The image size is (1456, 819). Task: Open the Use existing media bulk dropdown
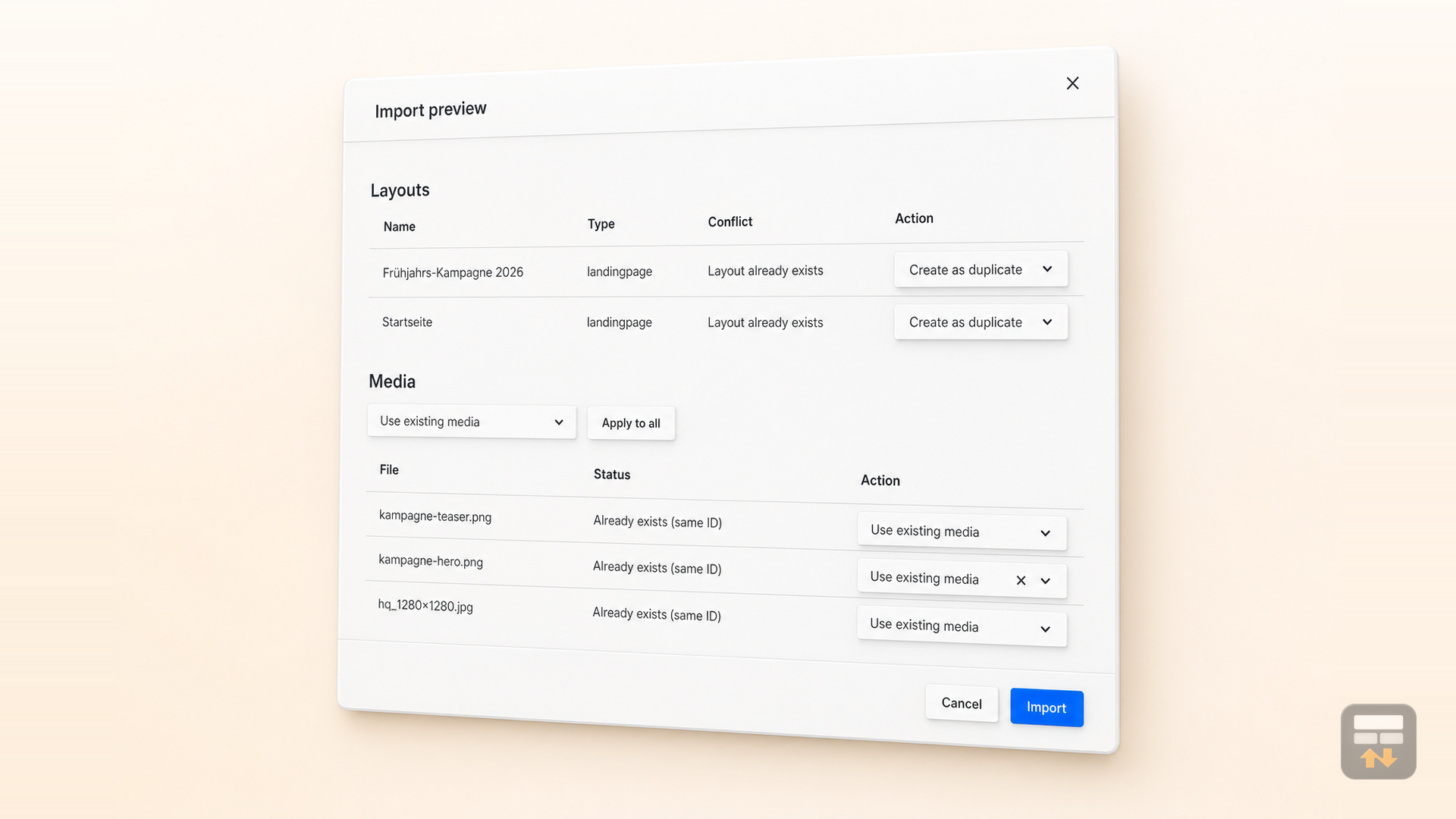pyautogui.click(x=472, y=422)
